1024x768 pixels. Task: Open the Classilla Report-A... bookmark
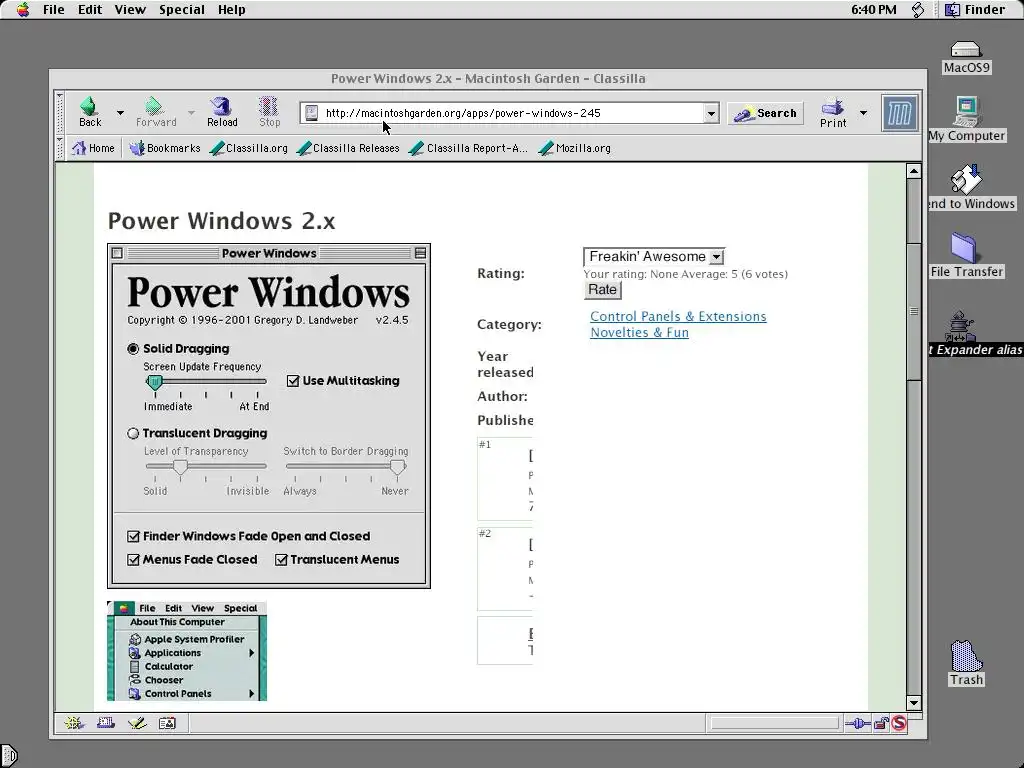(x=468, y=148)
